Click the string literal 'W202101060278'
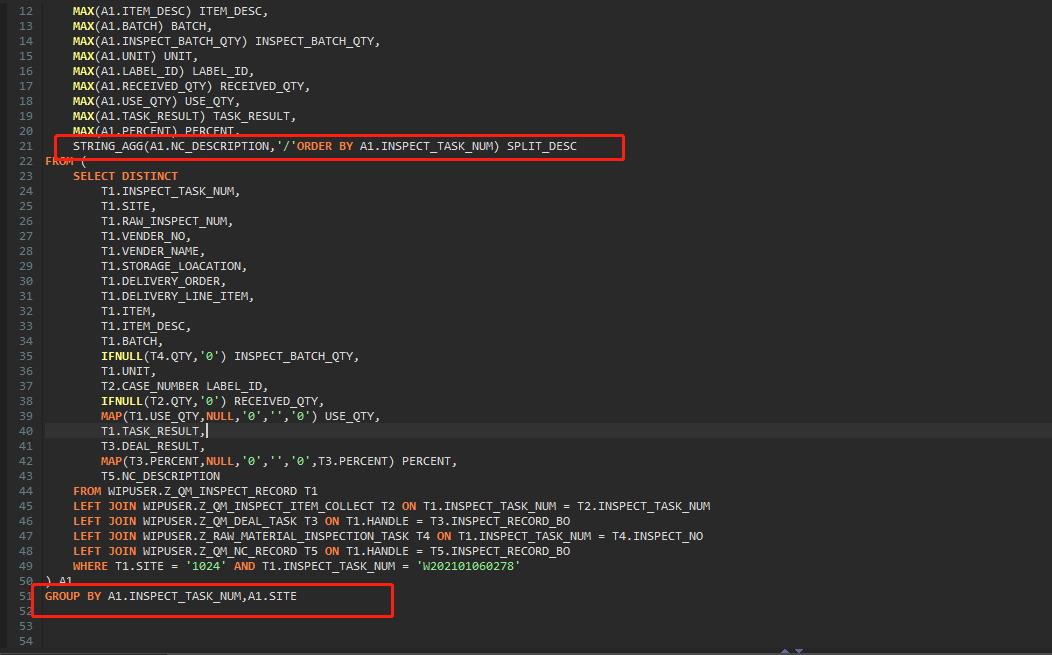 (x=467, y=565)
